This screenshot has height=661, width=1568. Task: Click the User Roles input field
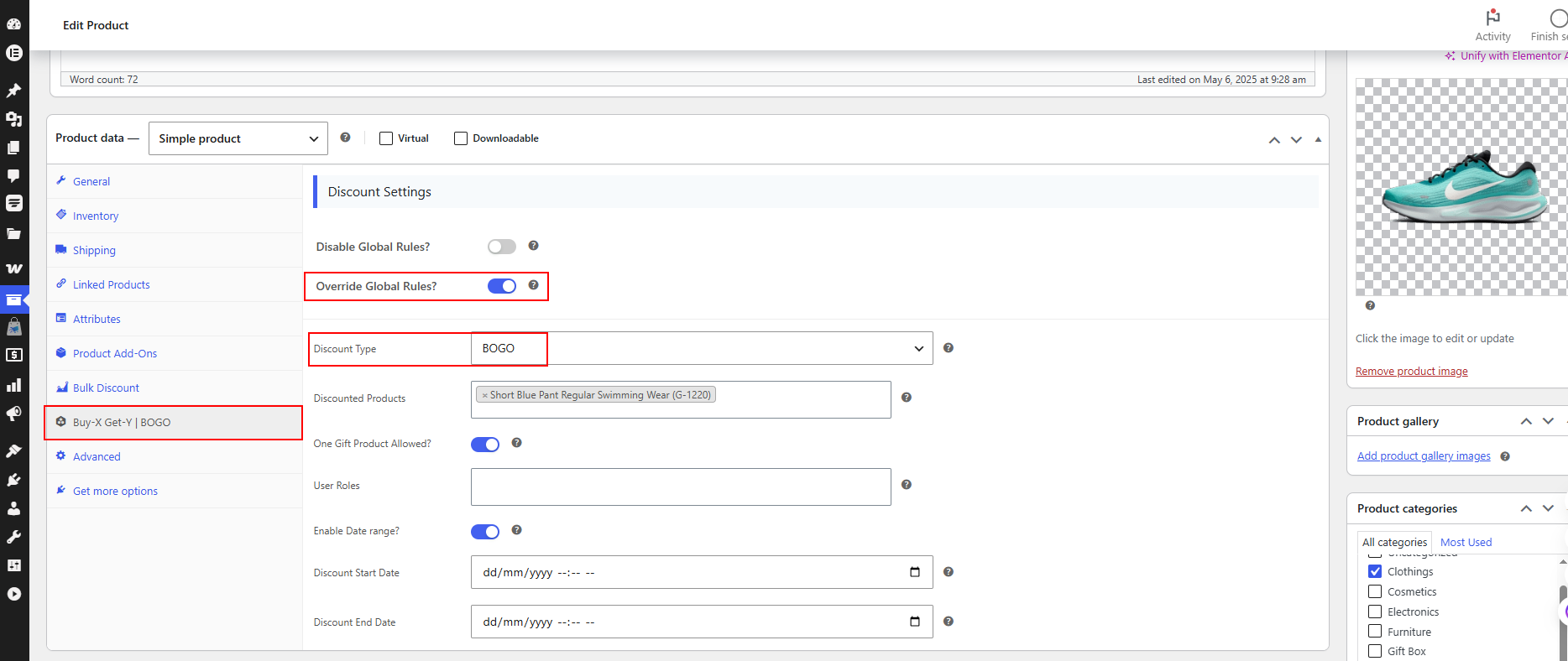pos(681,487)
